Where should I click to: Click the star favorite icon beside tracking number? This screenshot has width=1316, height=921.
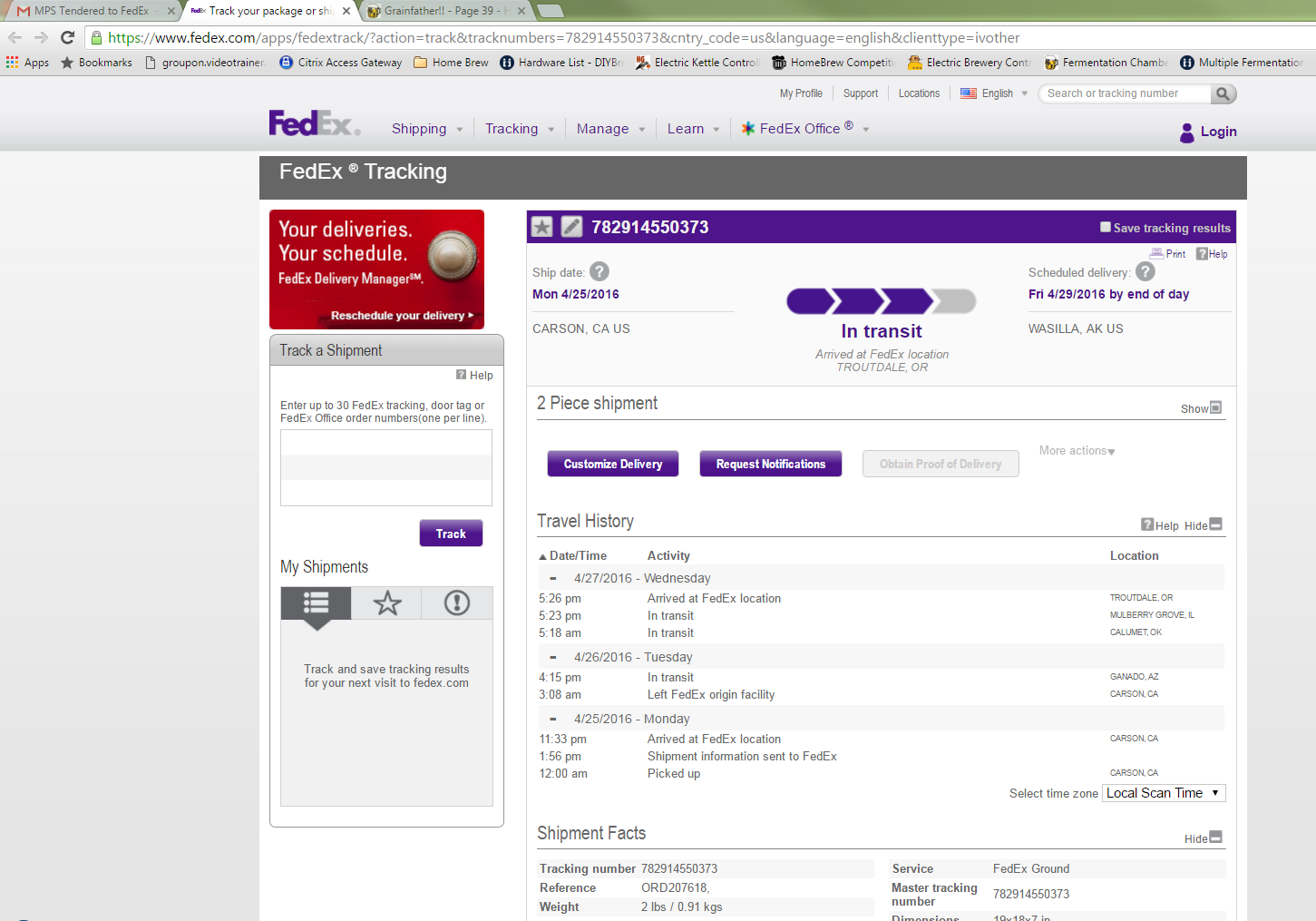click(542, 227)
